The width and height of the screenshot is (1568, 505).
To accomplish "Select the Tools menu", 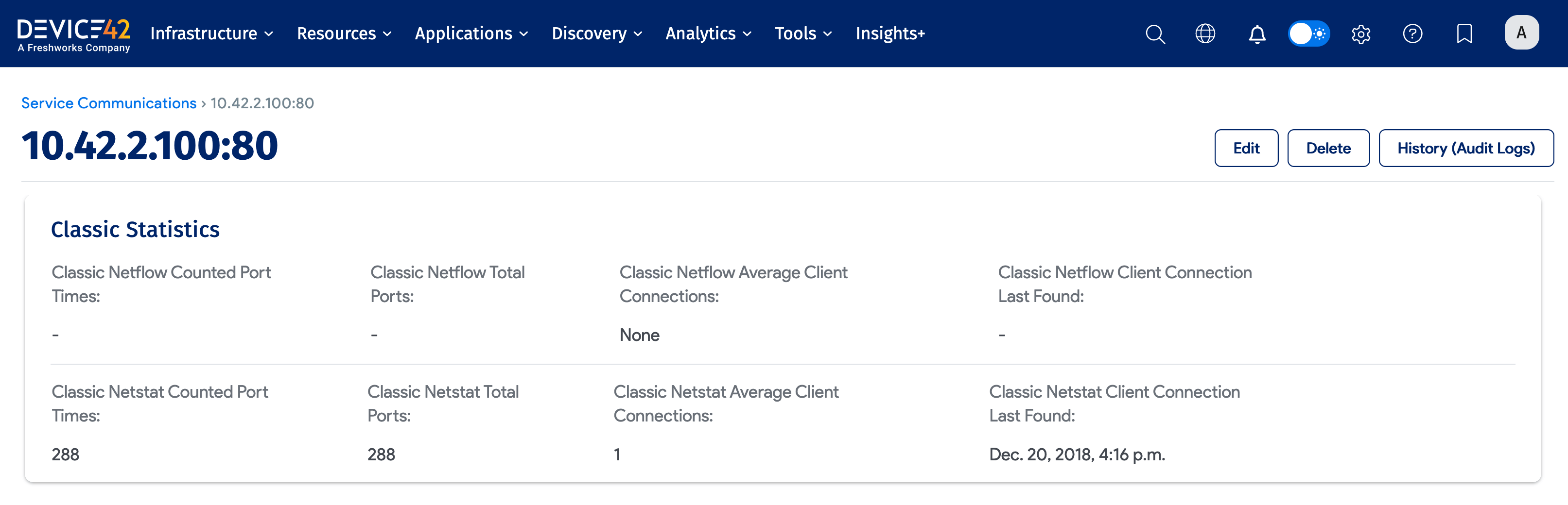I will (x=803, y=34).
